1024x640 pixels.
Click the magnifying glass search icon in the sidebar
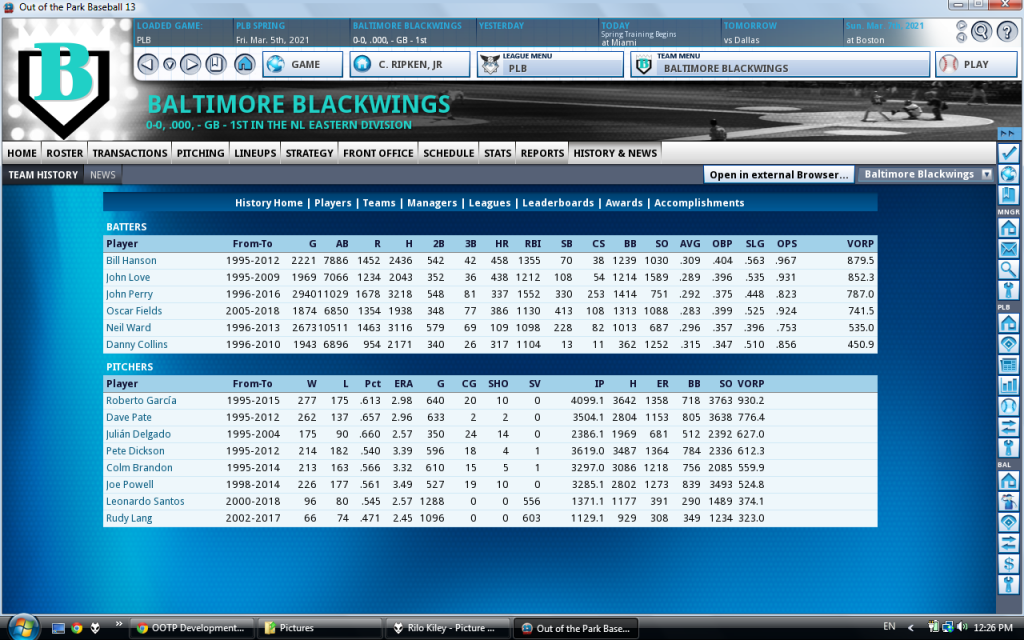[x=1009, y=269]
